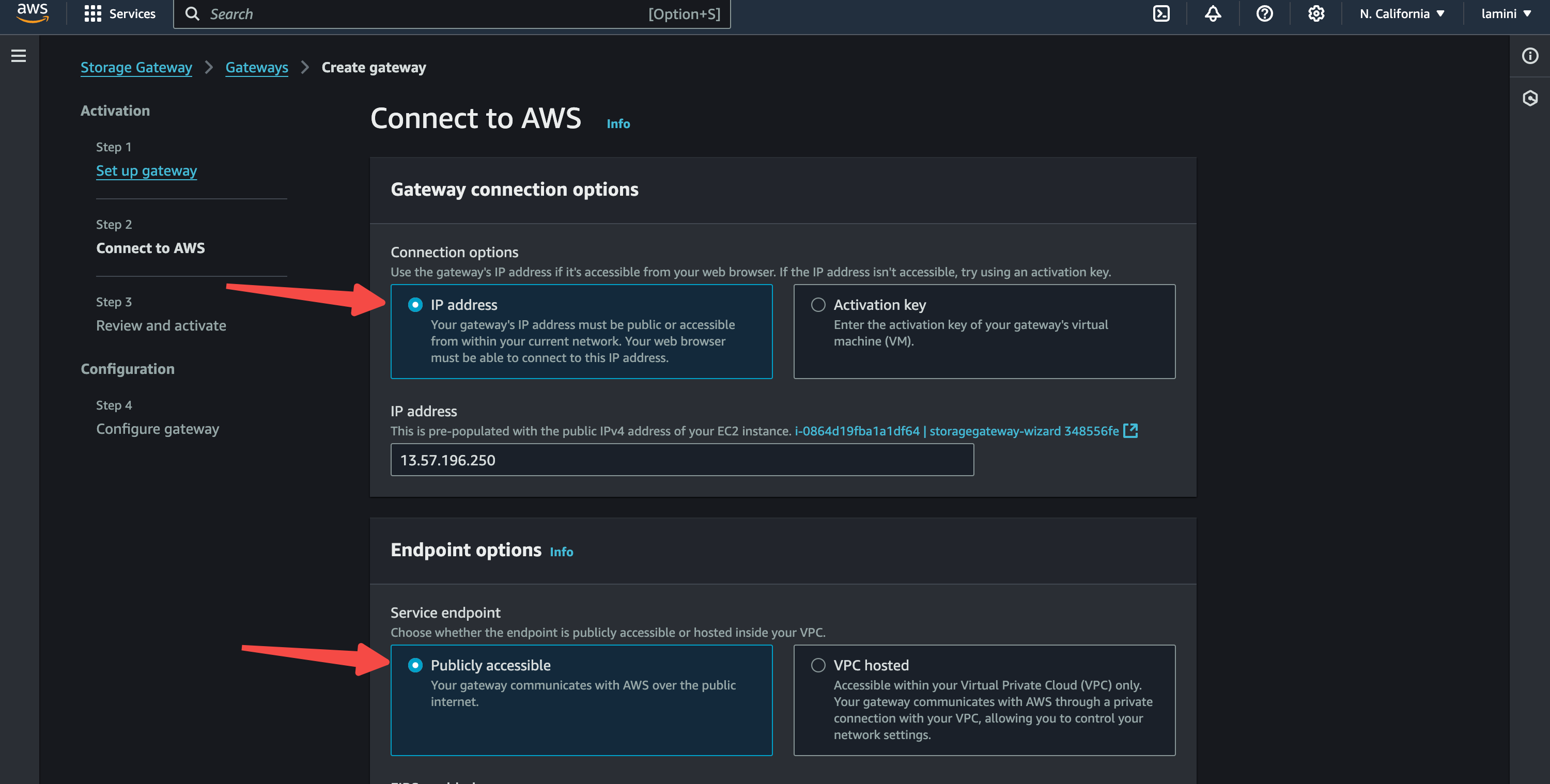Screen dimensions: 1550x784
Task: Click the AWS logo home icon
Action: click(x=33, y=12)
